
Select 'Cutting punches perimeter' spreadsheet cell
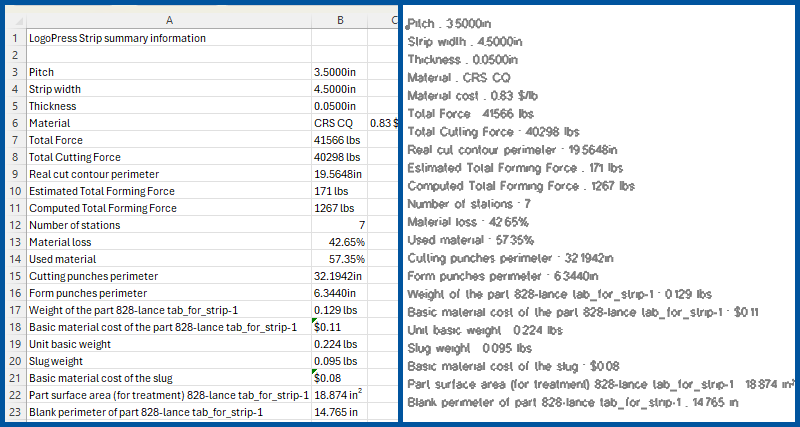pyautogui.click(x=169, y=276)
